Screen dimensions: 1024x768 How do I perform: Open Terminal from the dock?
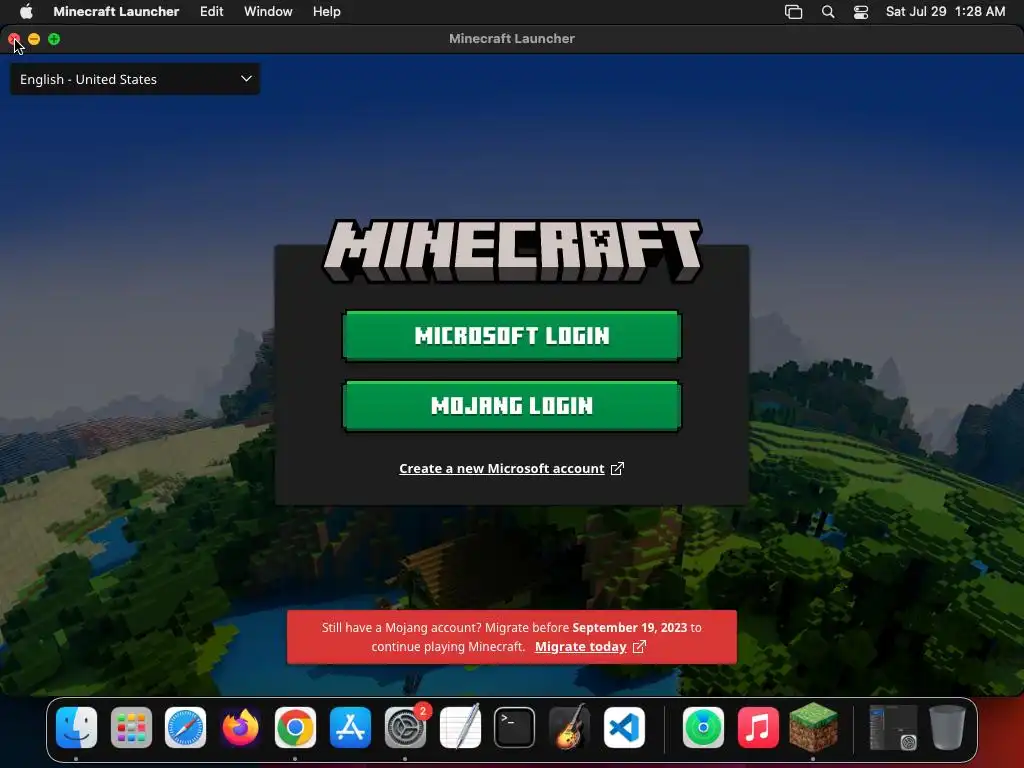[x=515, y=727]
